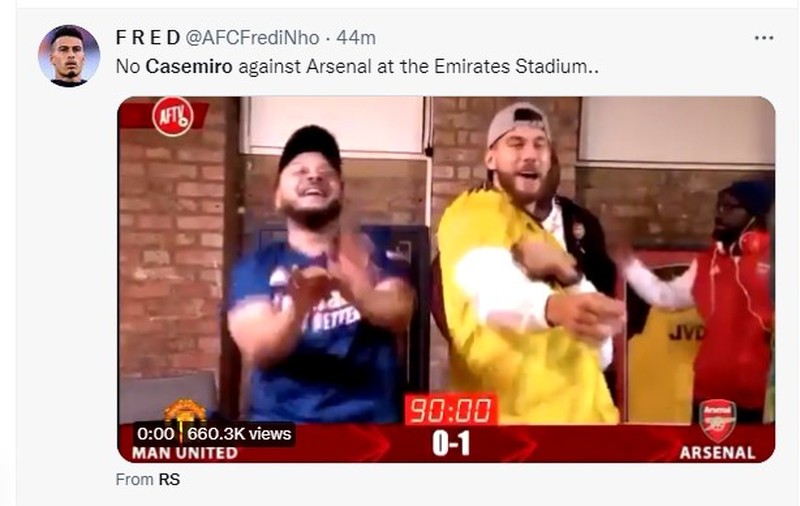This screenshot has height=506, width=800.
Task: Click the 0-1 score in the scoreboard
Action: (451, 443)
